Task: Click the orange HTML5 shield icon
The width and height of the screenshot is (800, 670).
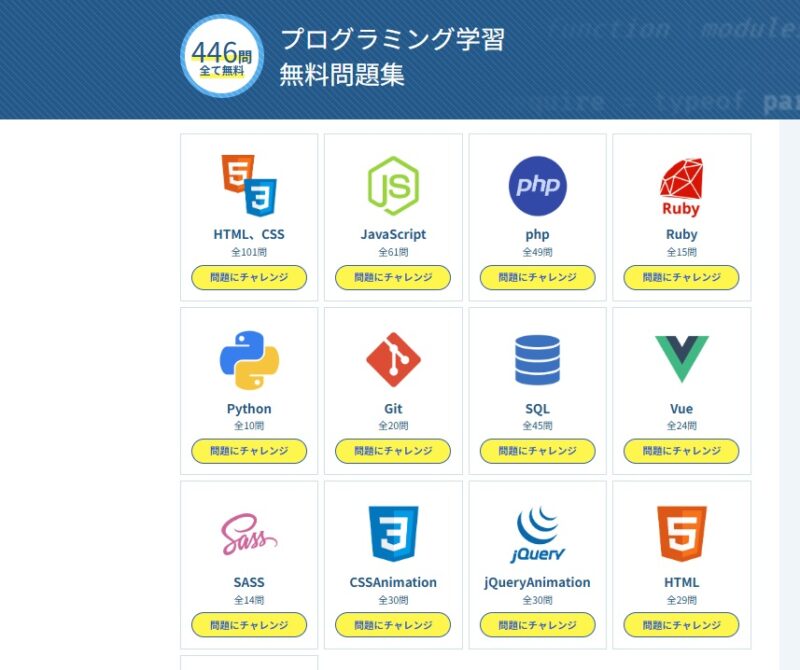Action: 681,534
